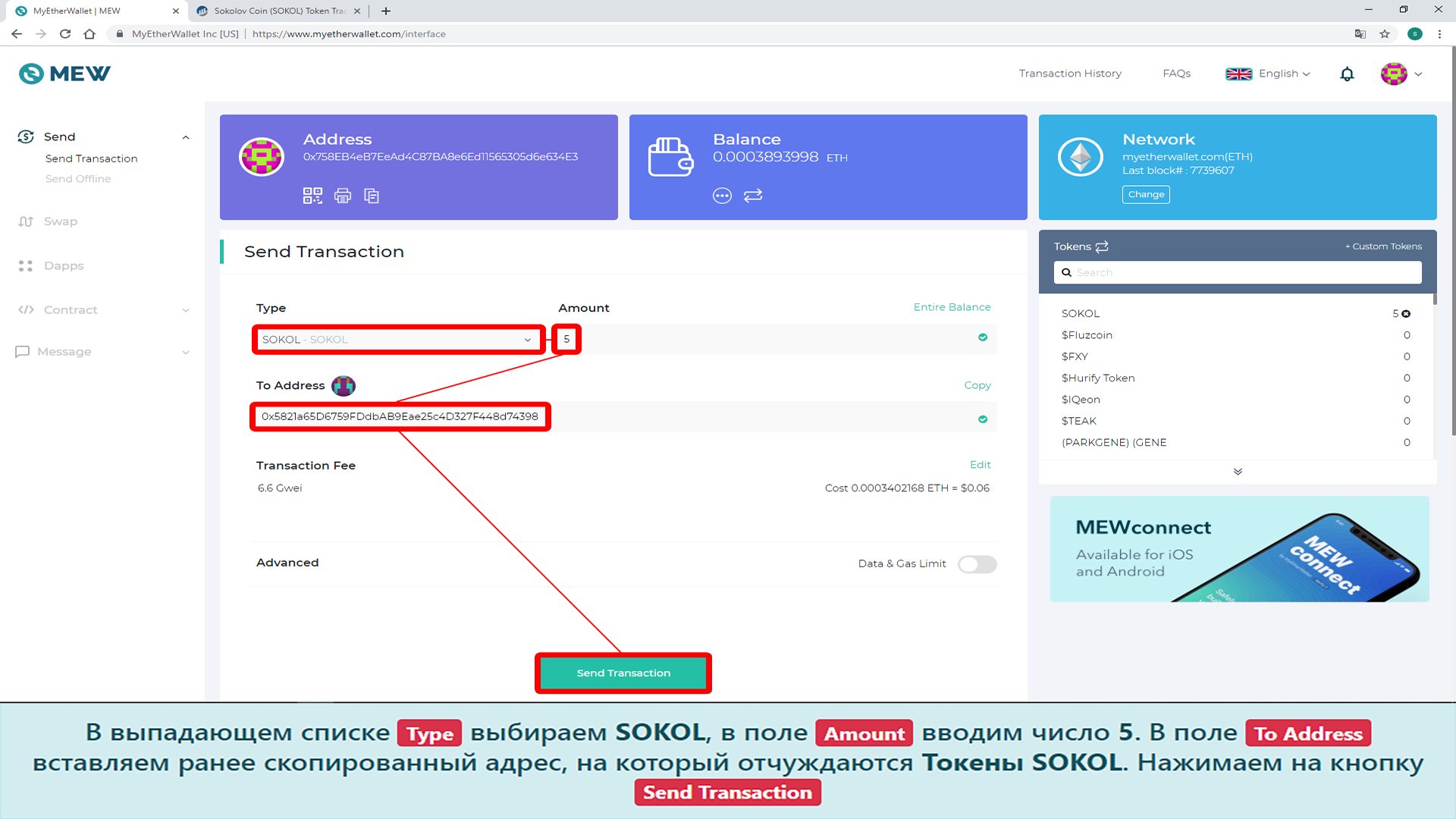Switch to Sokolov Coin browser tab
Image resolution: width=1456 pixels, height=819 pixels.
(x=277, y=11)
